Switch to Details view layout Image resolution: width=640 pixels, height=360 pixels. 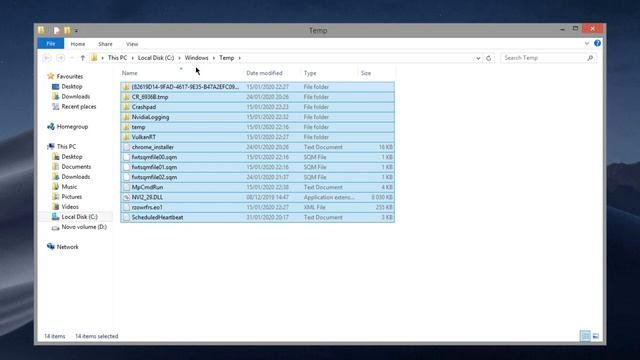coord(585,336)
